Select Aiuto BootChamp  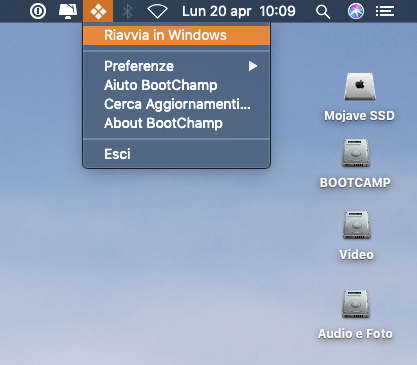pyautogui.click(x=176, y=85)
